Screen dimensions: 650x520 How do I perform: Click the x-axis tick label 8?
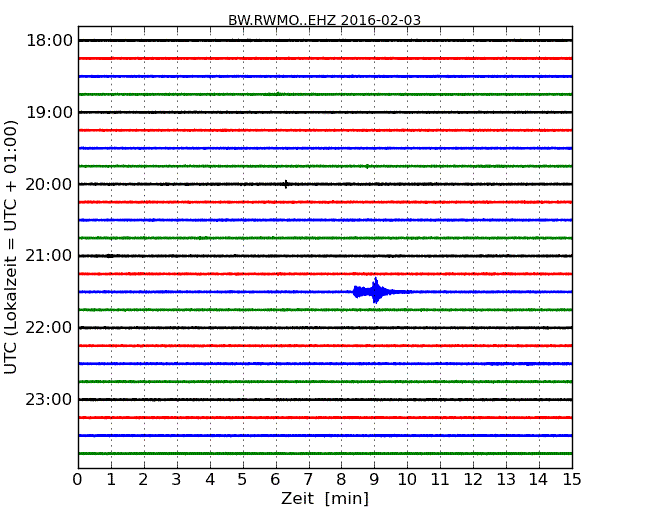pyautogui.click(x=341, y=480)
